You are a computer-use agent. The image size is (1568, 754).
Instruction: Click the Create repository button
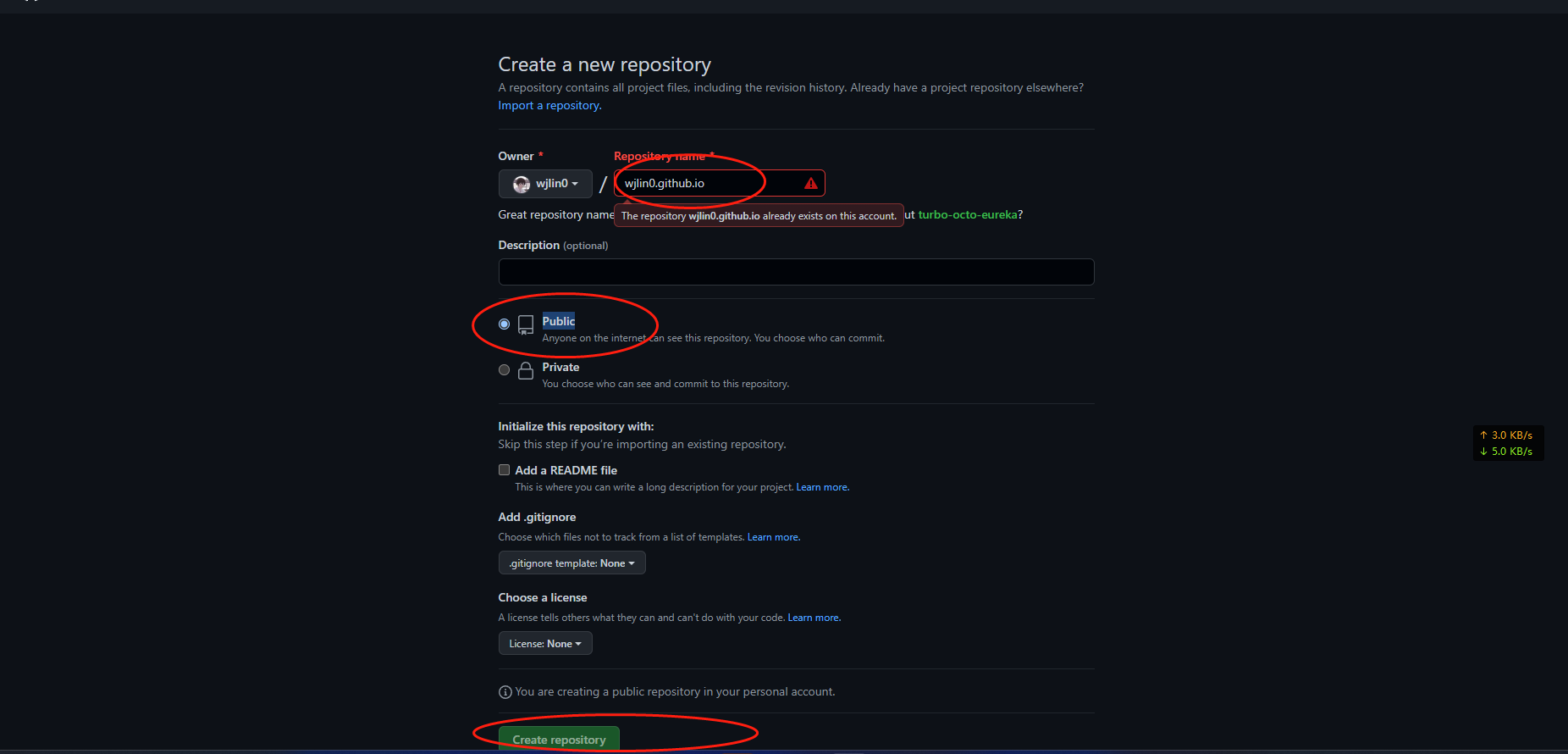(x=559, y=739)
